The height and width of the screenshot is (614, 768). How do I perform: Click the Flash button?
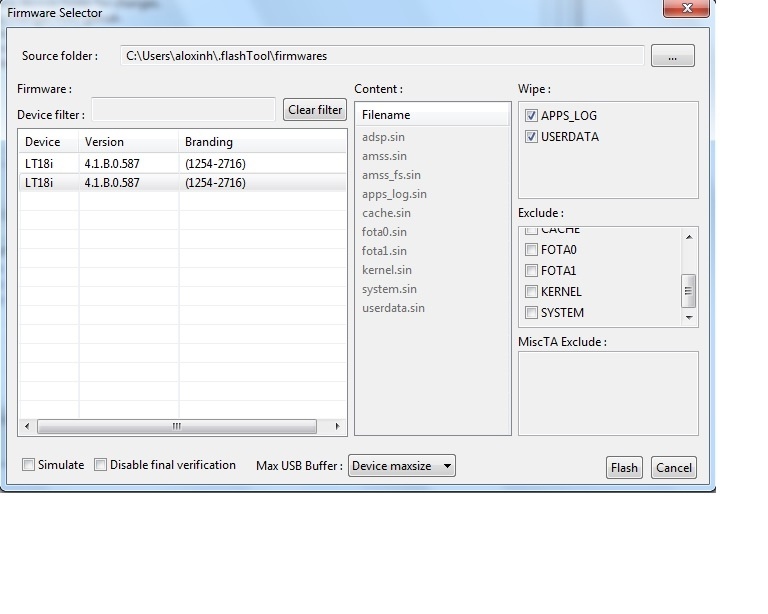coord(624,468)
